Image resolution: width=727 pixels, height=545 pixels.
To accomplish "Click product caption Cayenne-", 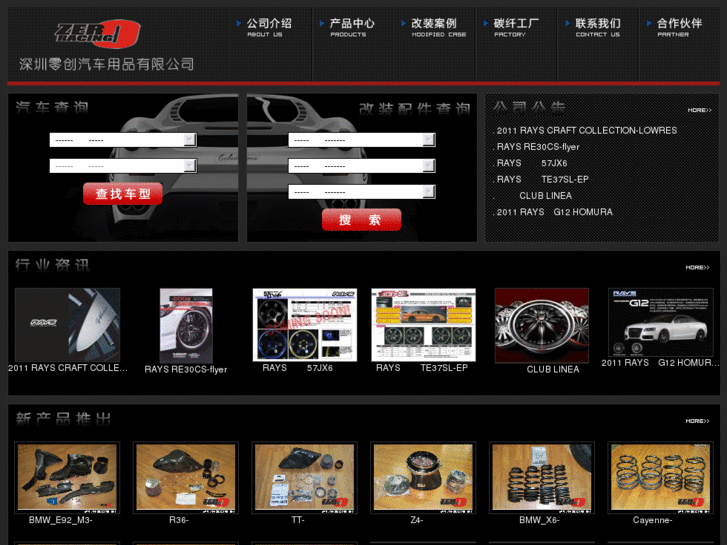I will coord(652,520).
